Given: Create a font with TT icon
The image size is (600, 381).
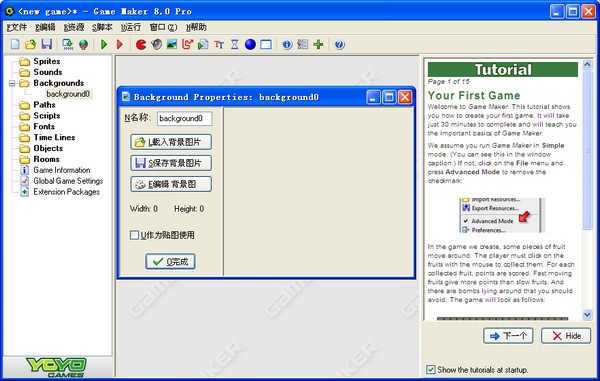Looking at the screenshot, I should point(219,45).
